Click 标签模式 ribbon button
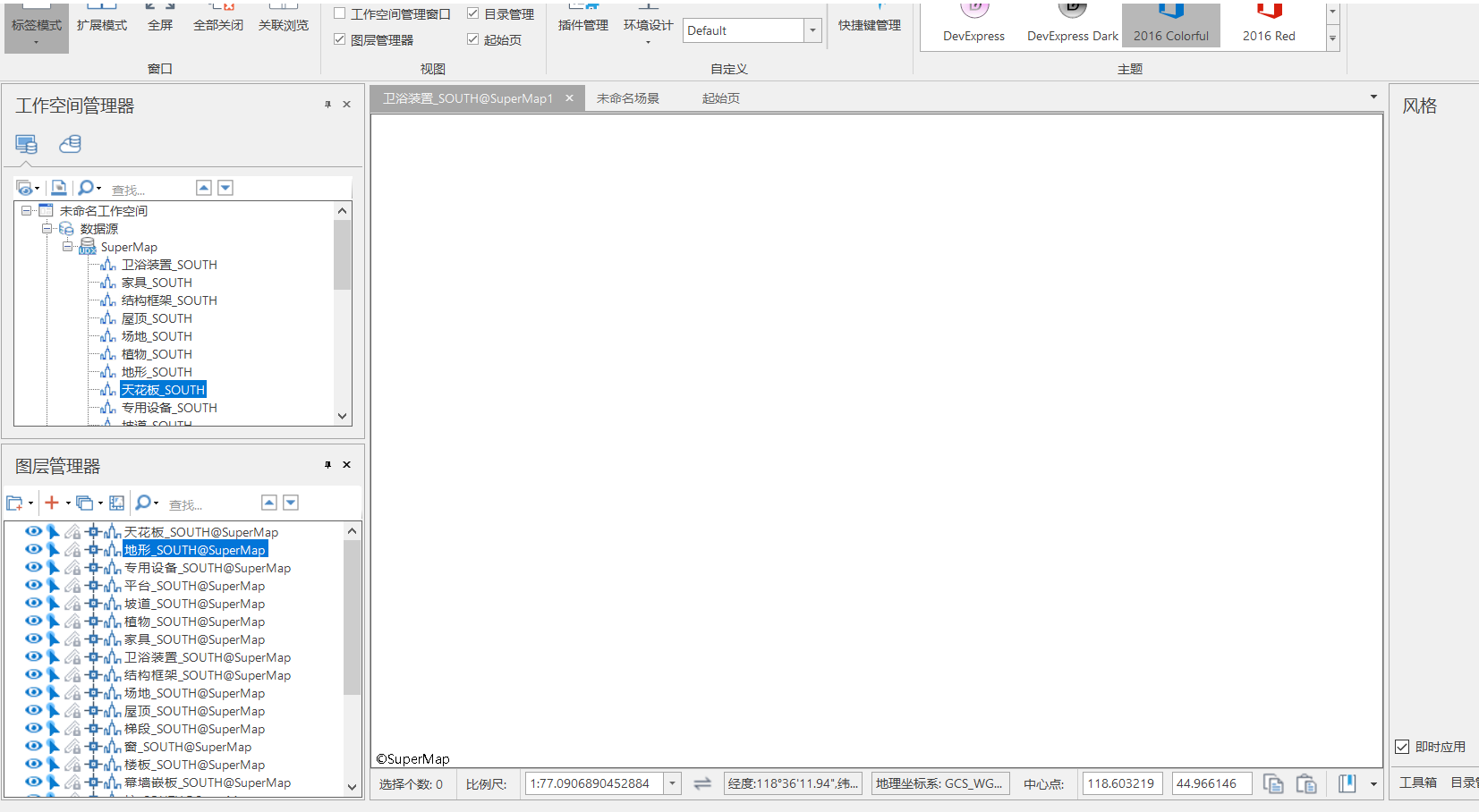Image resolution: width=1479 pixels, height=812 pixels. tap(37, 26)
